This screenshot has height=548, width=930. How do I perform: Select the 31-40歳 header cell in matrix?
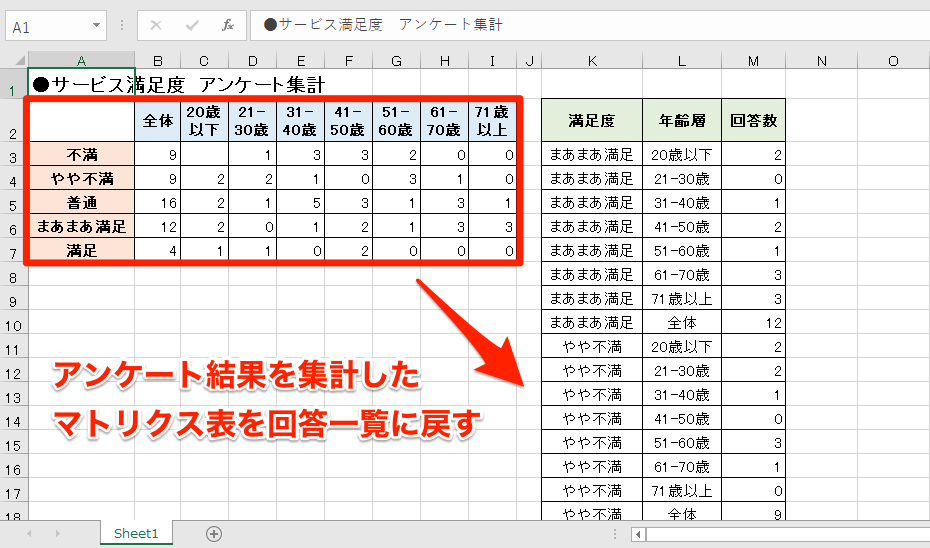300,120
